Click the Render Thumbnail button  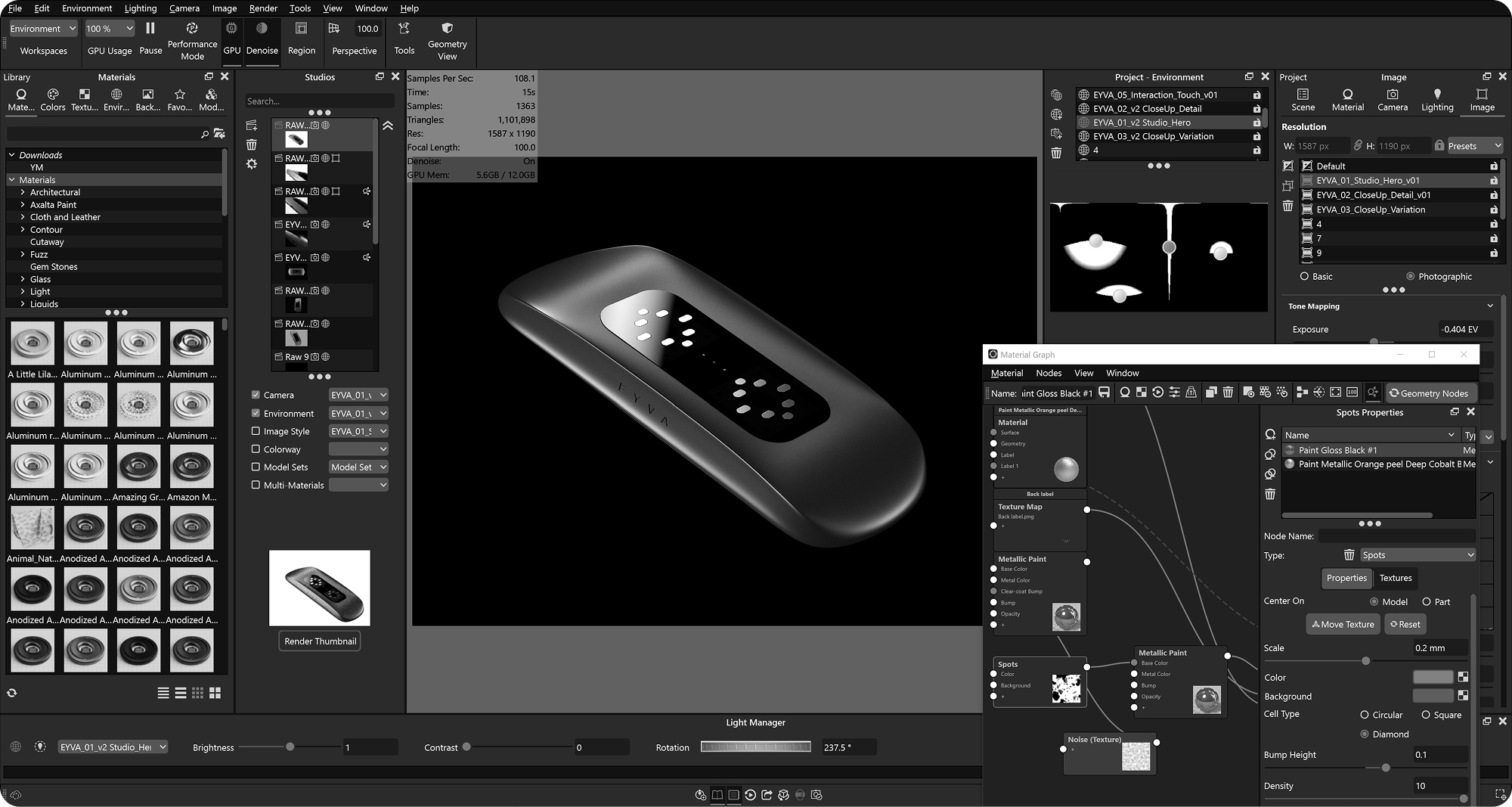pos(320,641)
